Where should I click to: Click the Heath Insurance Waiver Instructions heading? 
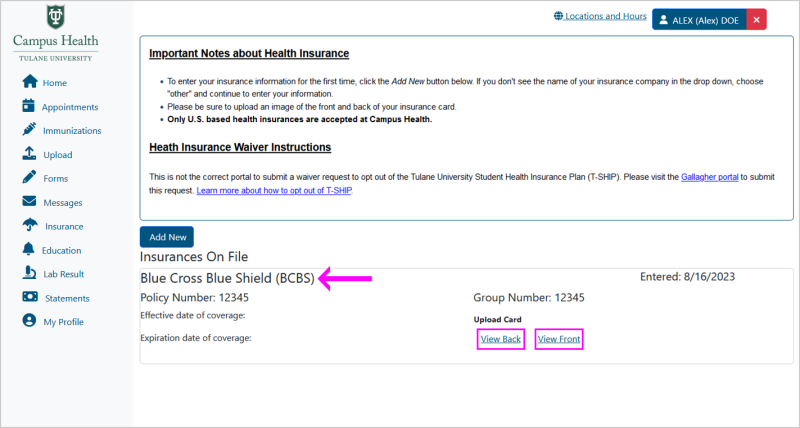pyautogui.click(x=240, y=147)
